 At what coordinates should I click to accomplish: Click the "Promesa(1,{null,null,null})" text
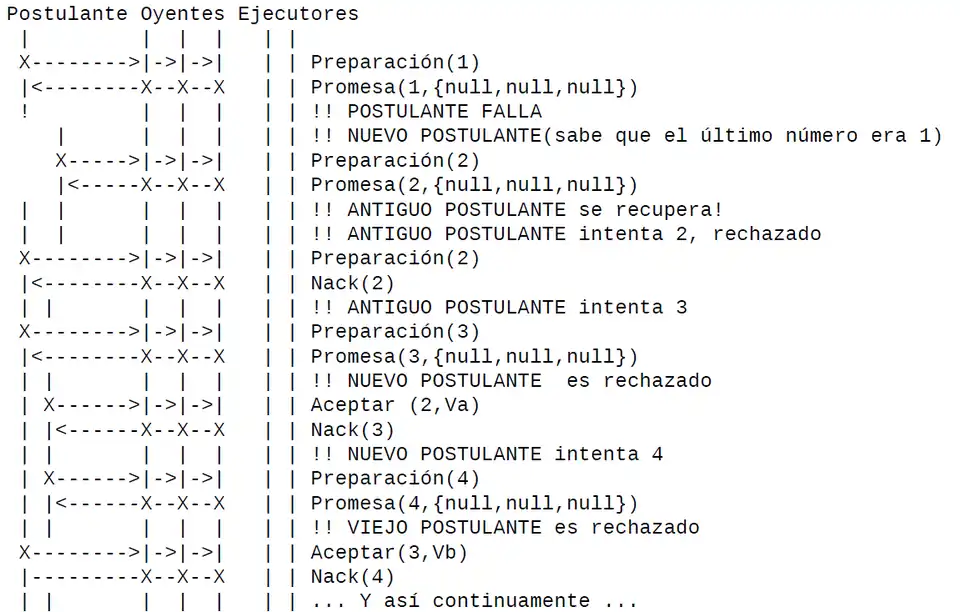(x=474, y=87)
